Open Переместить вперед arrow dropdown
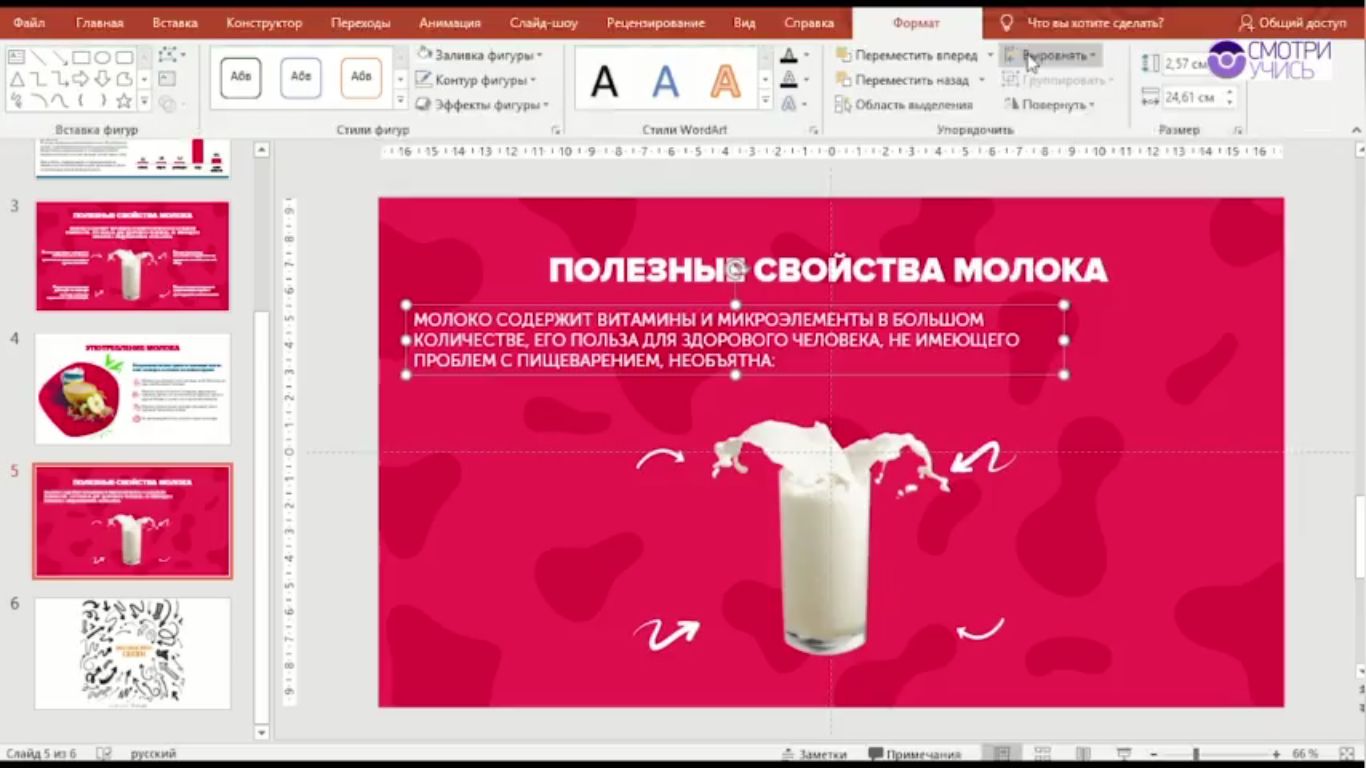Viewport: 1366px width, 768px height. click(x=990, y=55)
